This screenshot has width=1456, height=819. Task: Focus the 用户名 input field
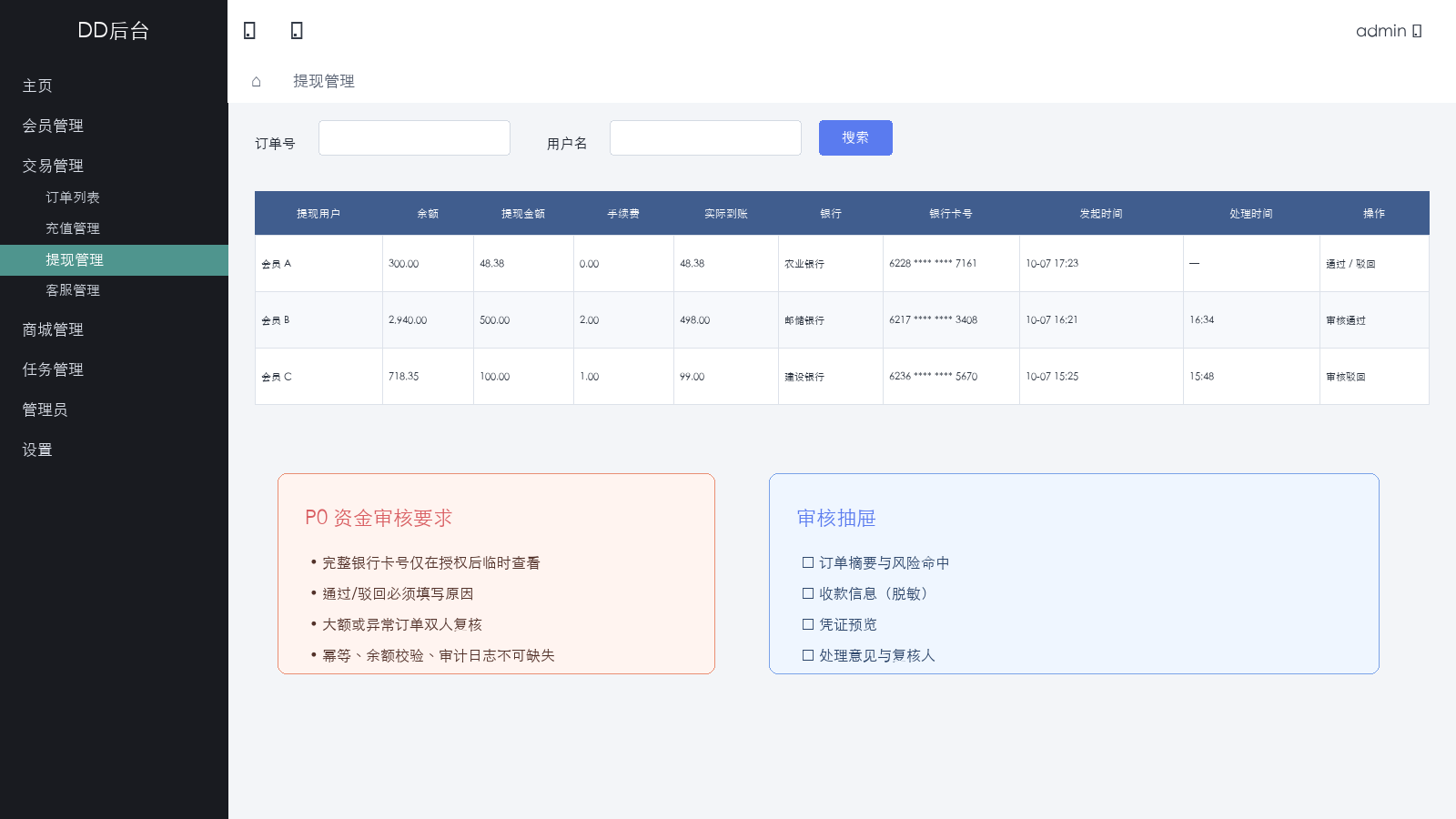point(705,137)
